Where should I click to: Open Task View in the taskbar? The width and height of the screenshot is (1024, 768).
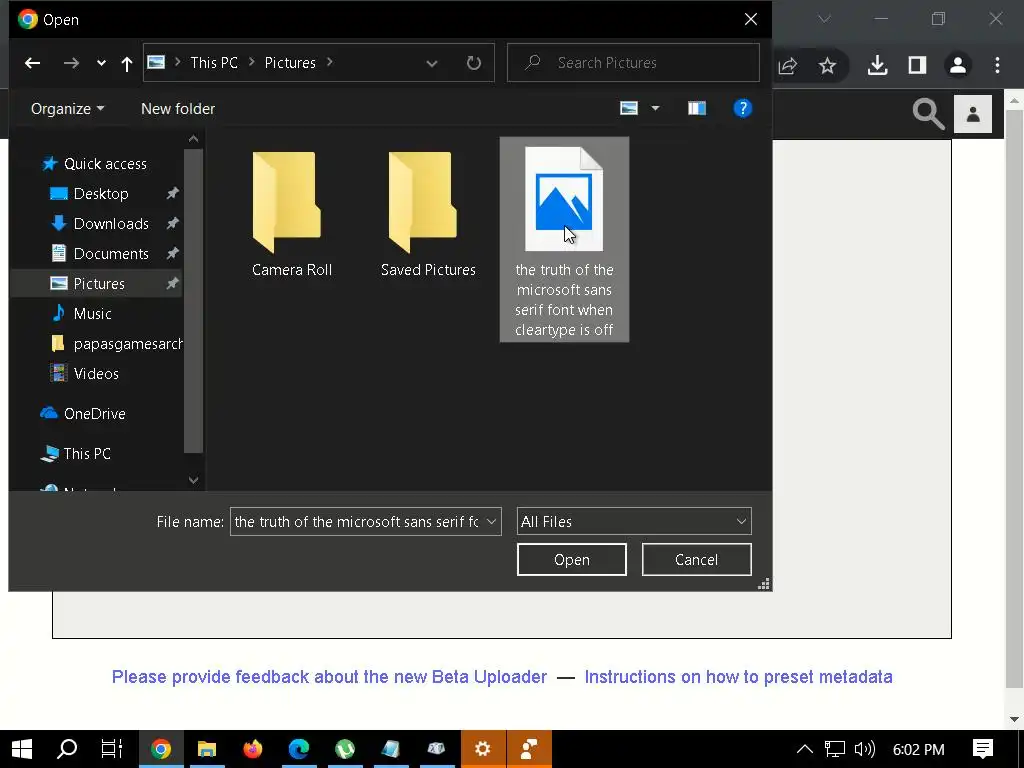click(112, 749)
